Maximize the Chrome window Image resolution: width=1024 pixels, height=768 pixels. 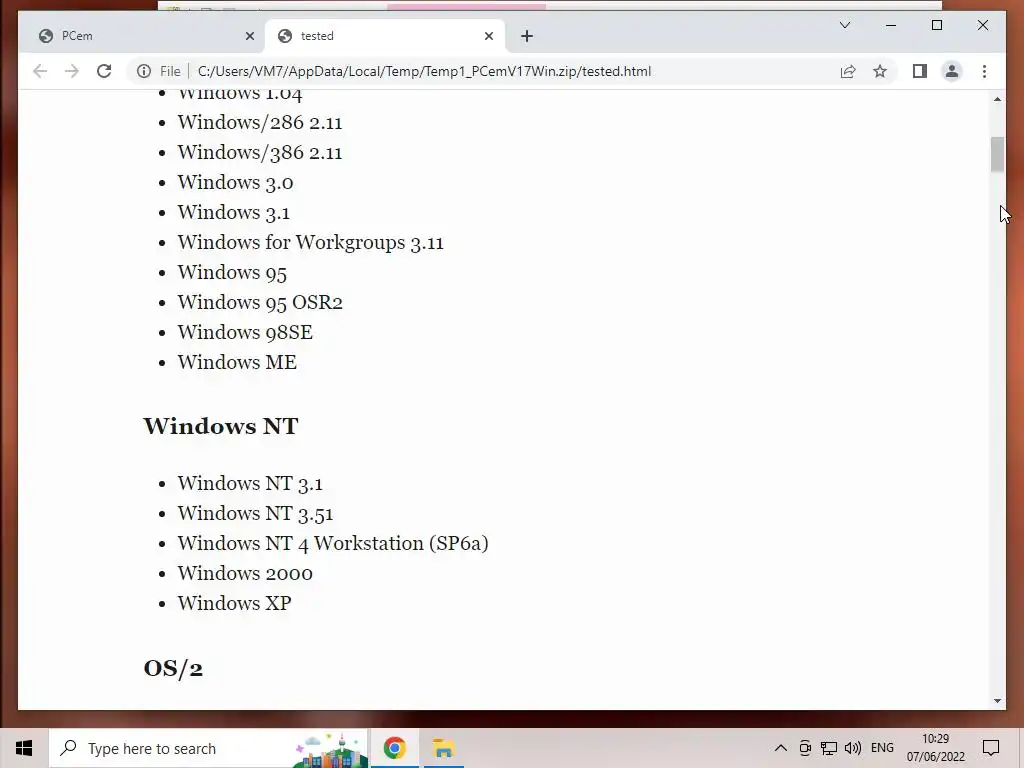tap(936, 25)
